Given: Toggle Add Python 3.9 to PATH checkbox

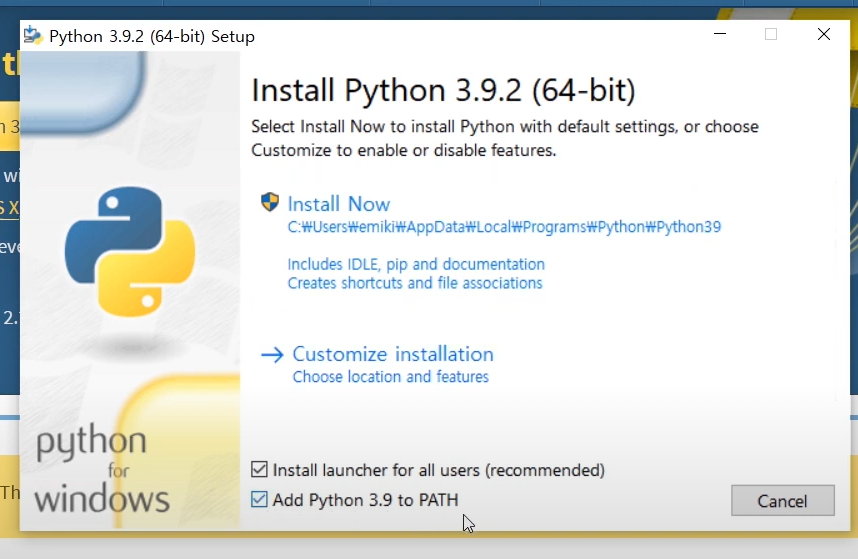Looking at the screenshot, I should [259, 499].
